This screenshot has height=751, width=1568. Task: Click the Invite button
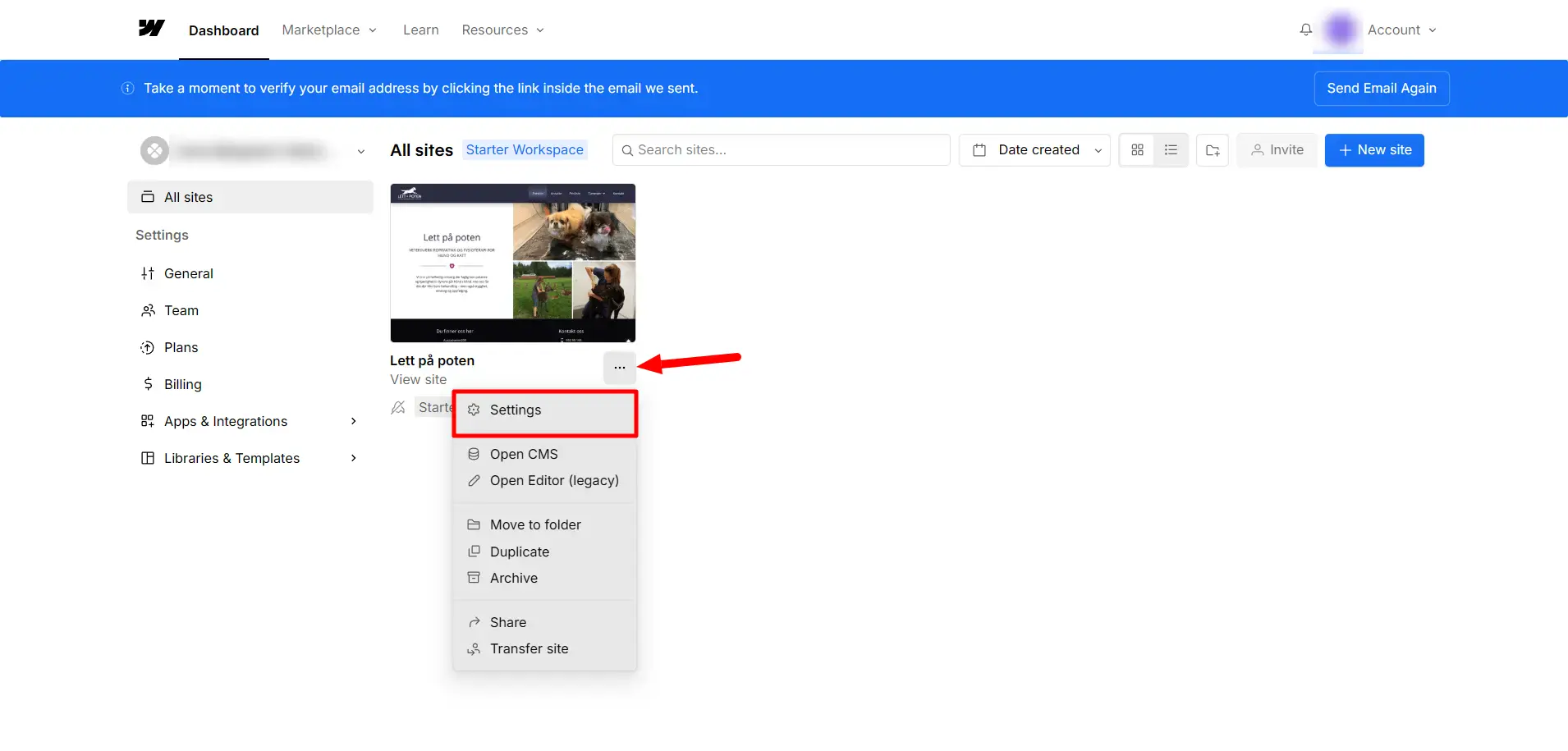click(1277, 150)
